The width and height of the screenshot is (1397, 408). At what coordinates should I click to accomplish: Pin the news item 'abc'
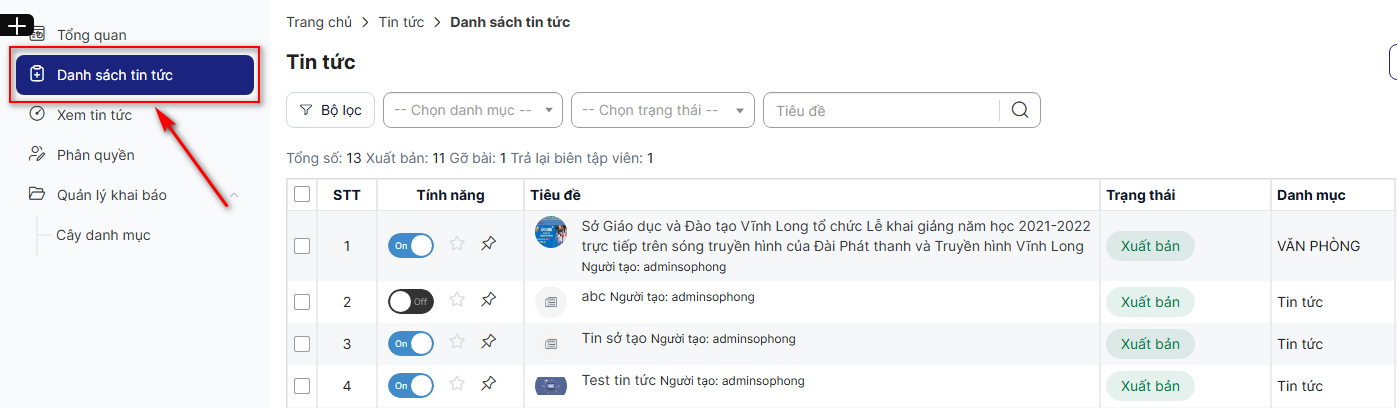point(488,299)
